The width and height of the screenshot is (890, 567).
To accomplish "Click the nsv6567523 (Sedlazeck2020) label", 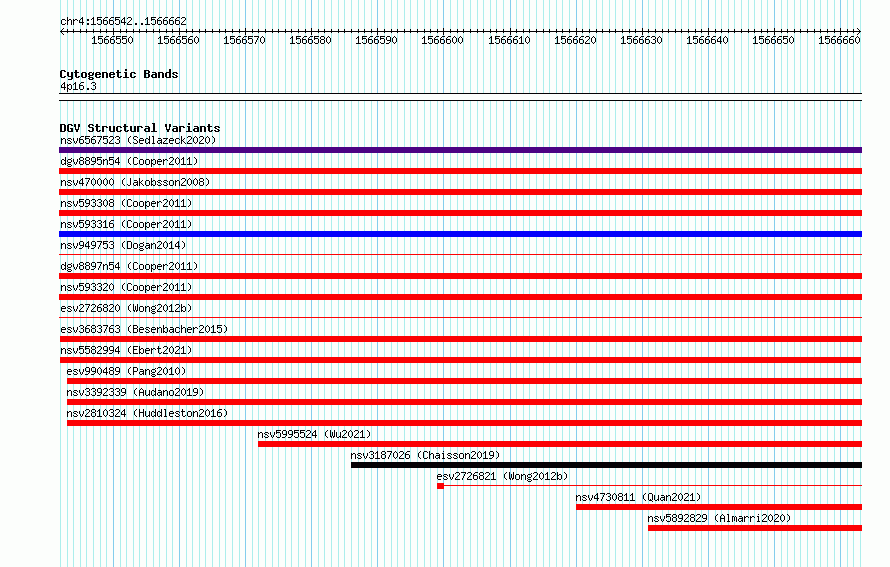I will (x=138, y=140).
